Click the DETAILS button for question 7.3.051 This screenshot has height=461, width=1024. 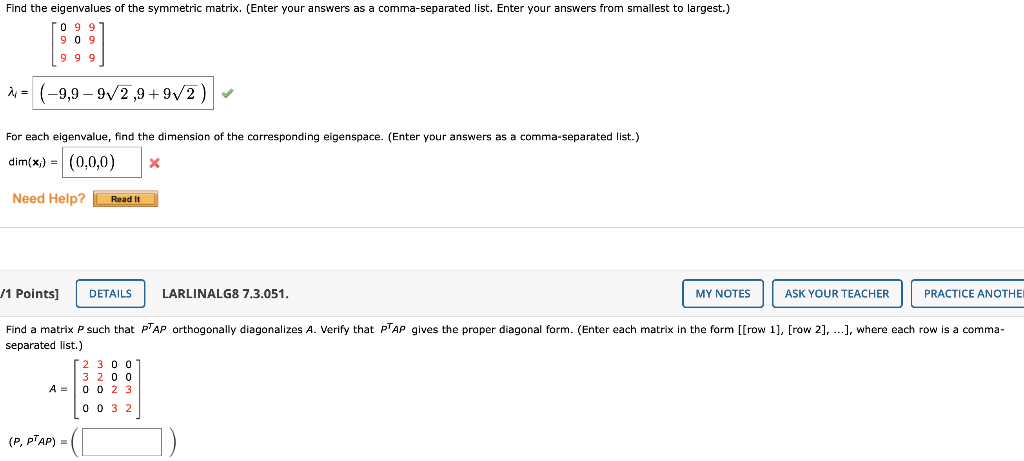coord(110,294)
